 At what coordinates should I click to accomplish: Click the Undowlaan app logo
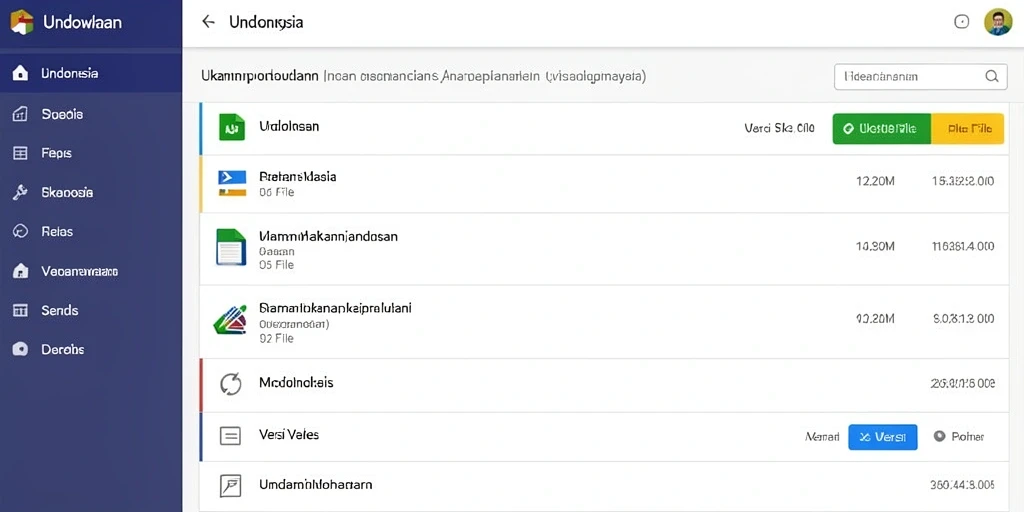pyautogui.click(x=22, y=22)
